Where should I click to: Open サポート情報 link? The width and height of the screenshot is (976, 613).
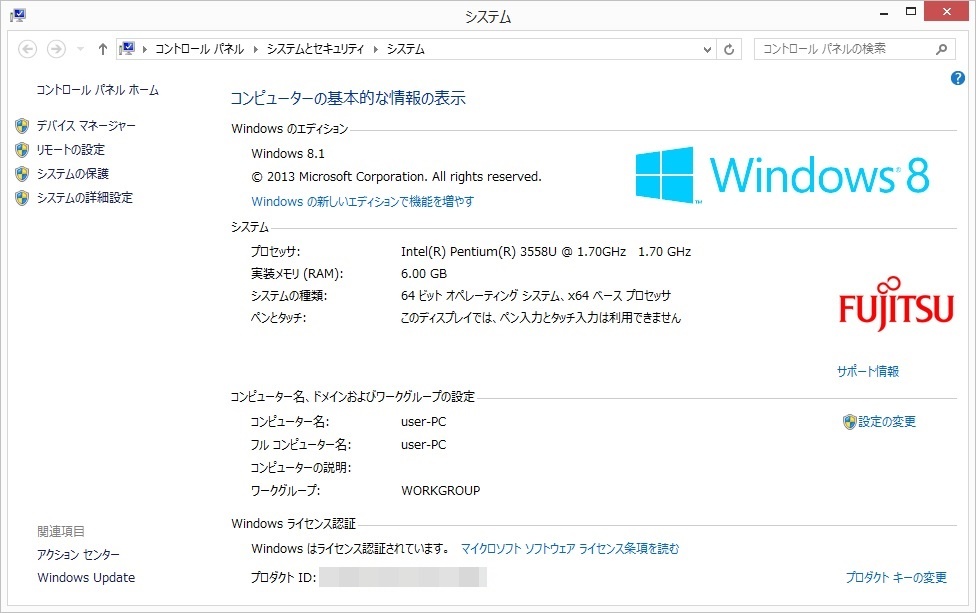[x=868, y=372]
